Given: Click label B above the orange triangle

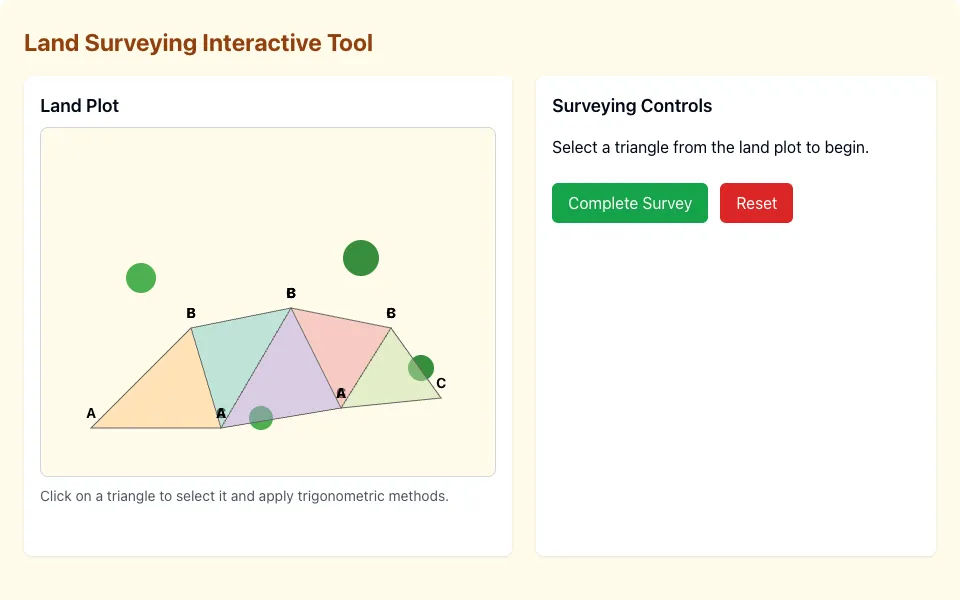Looking at the screenshot, I should pos(191,313).
